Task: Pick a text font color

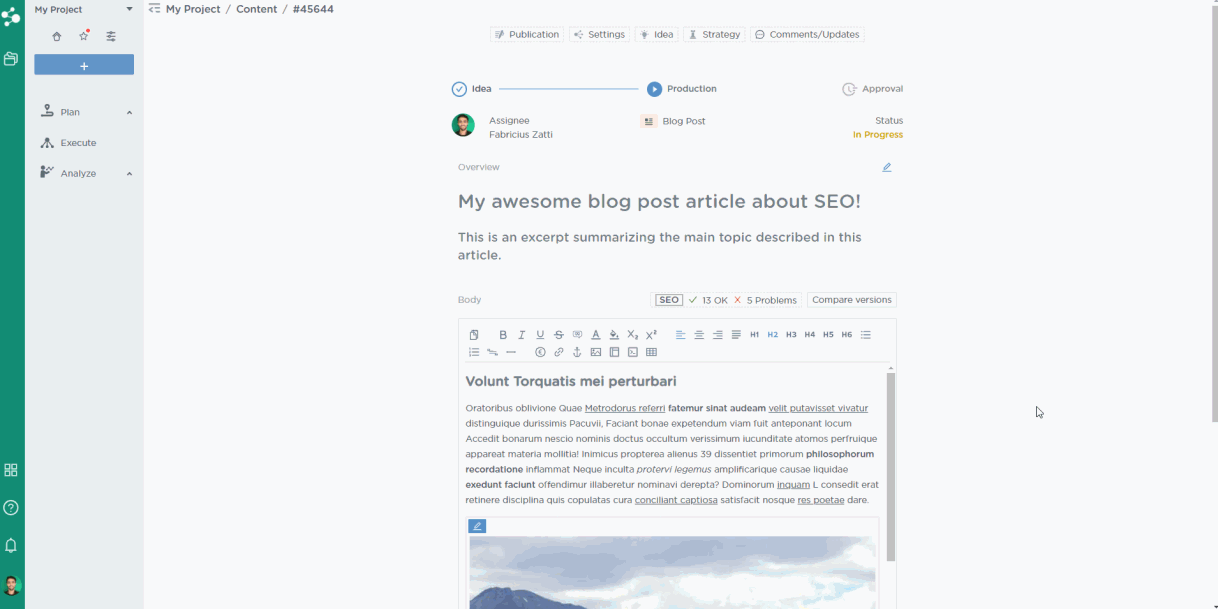Action: click(x=596, y=335)
